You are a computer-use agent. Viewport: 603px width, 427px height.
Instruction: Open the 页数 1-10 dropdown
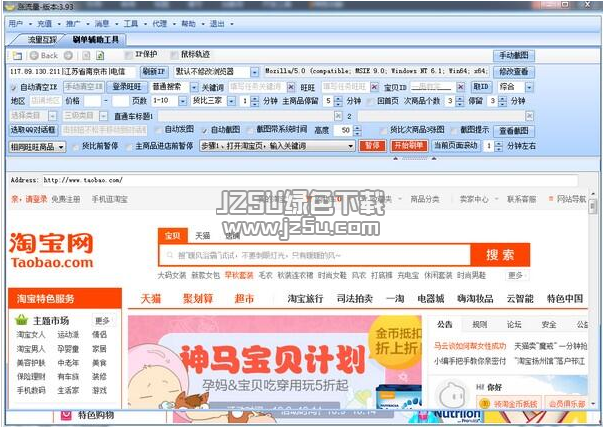point(183,101)
